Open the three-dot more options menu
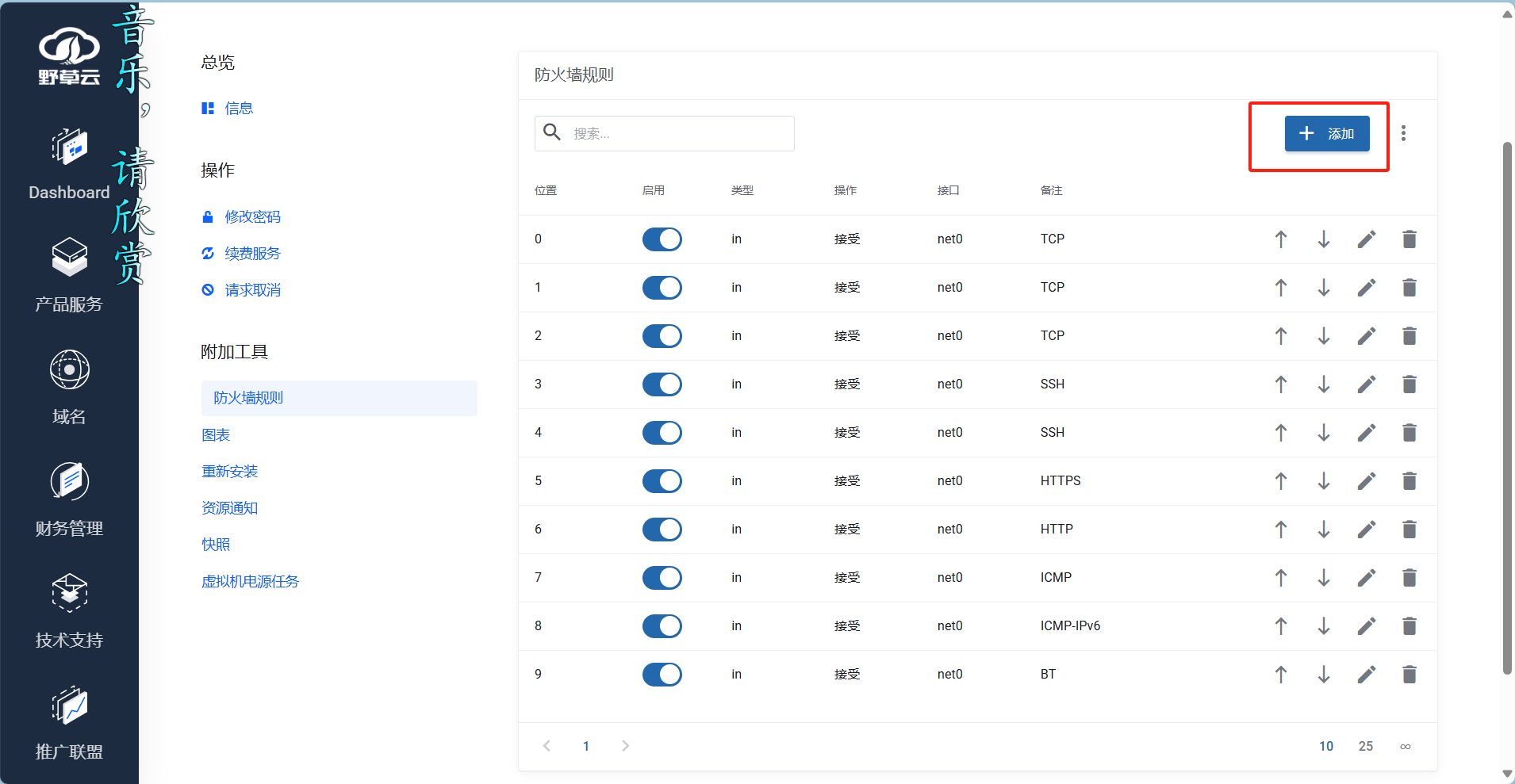This screenshot has width=1515, height=784. coord(1403,133)
